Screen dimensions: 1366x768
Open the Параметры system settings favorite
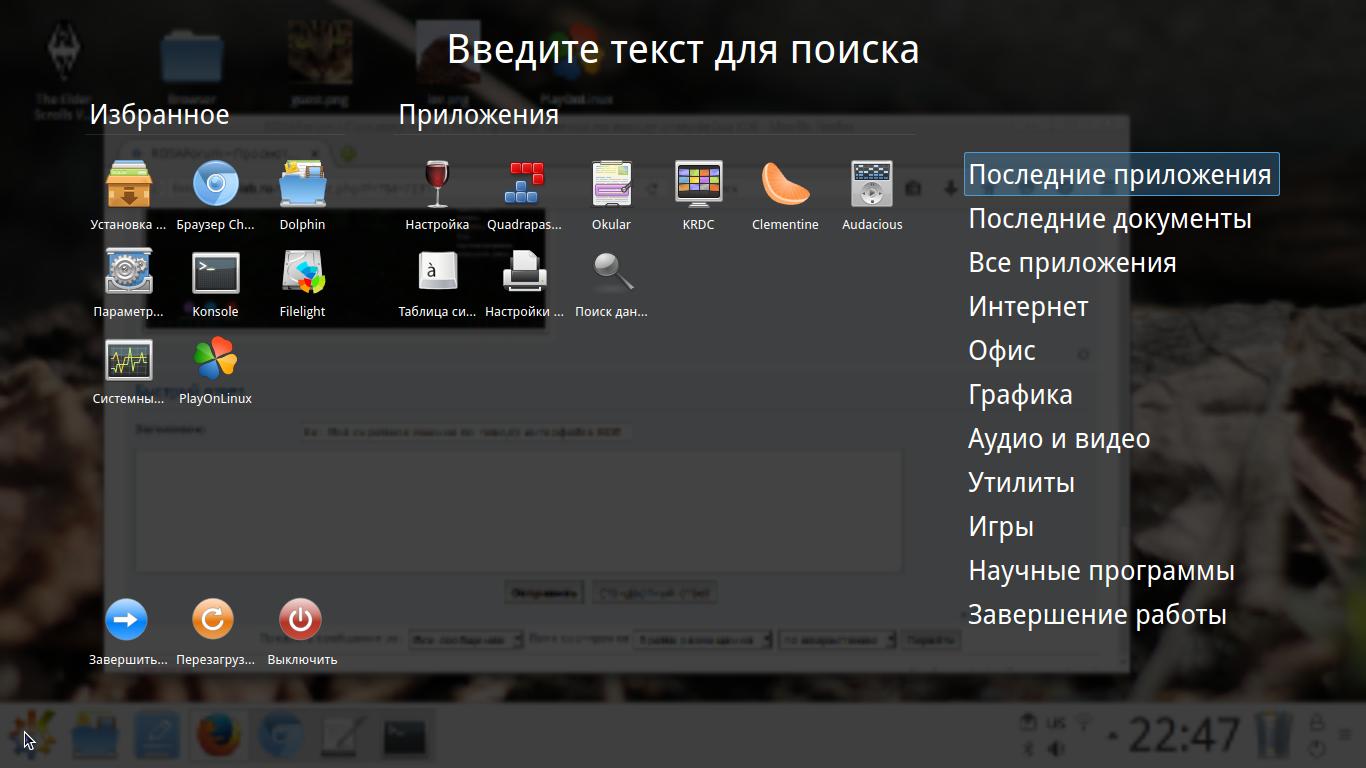(x=128, y=283)
